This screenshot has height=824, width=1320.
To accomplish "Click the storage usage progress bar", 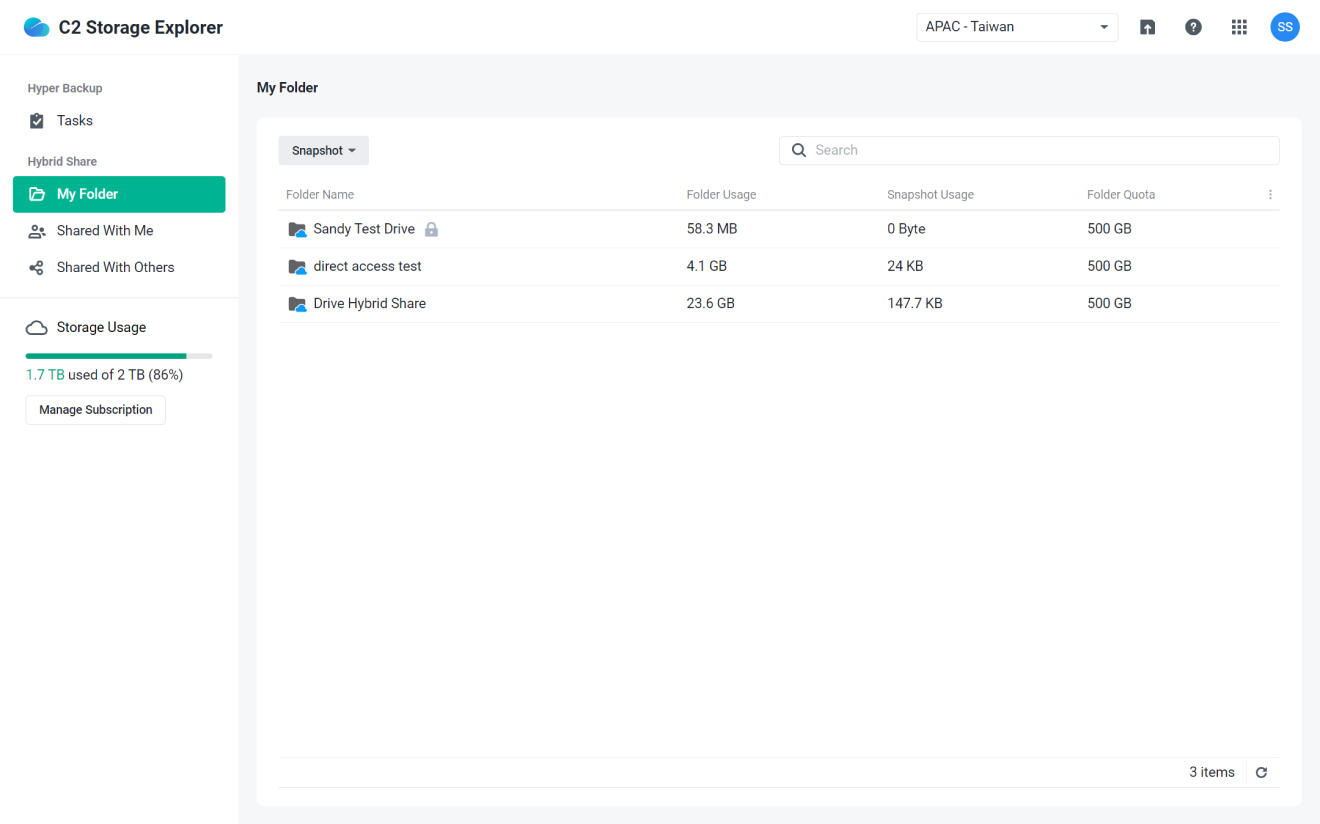I will point(118,356).
